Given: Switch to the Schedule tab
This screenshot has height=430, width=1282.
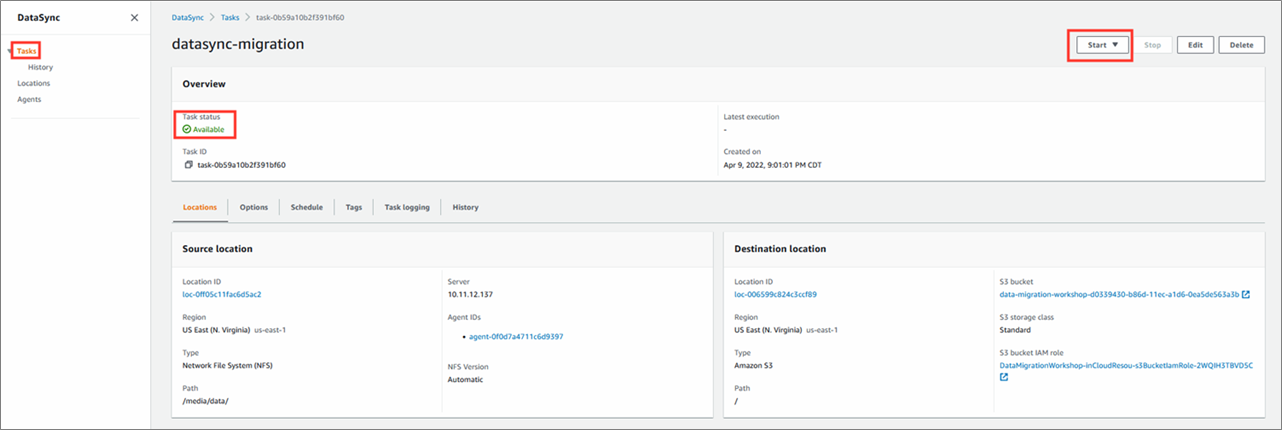Looking at the screenshot, I should pos(306,207).
